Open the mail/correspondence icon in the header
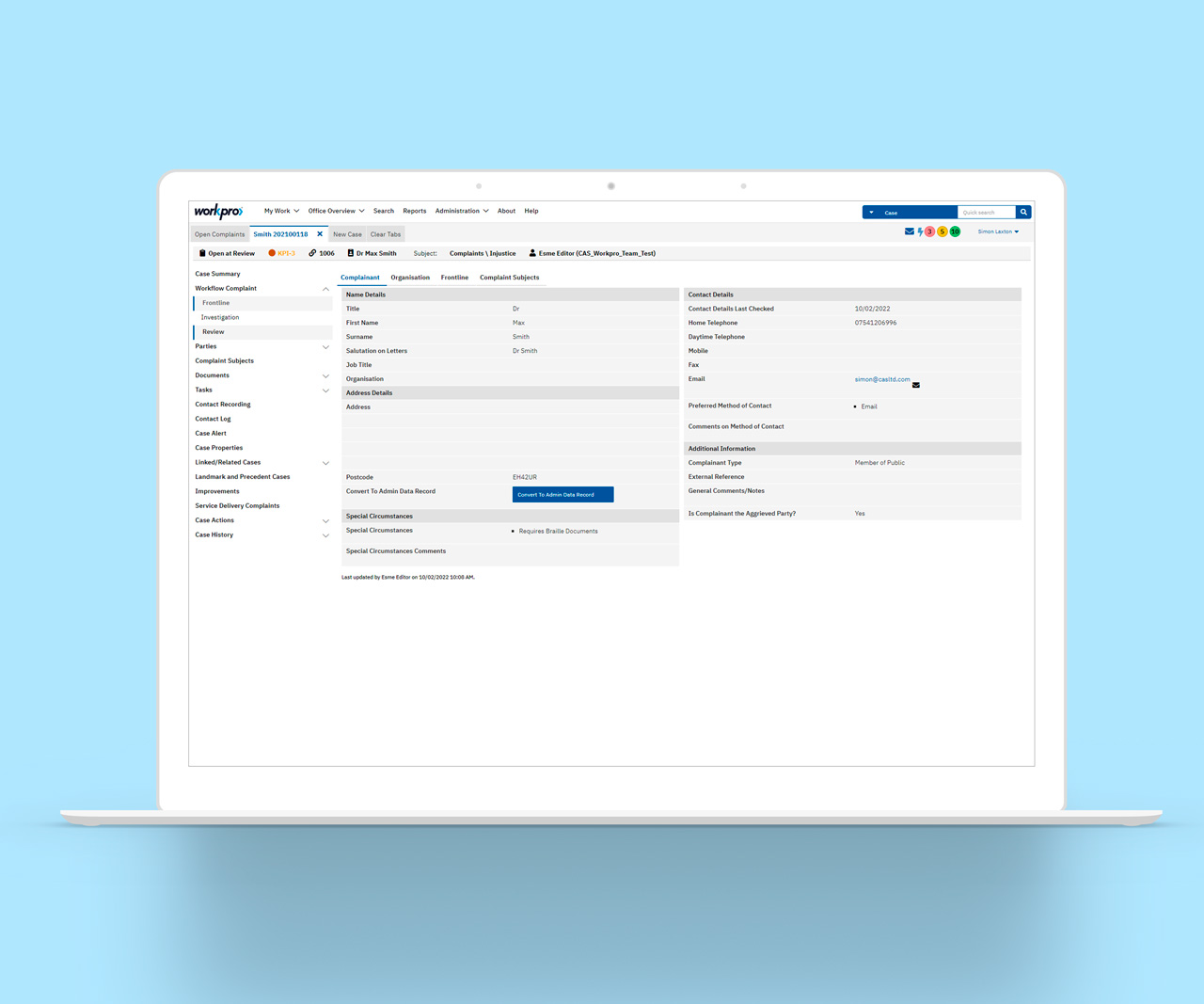Viewport: 1204px width, 1004px height. [907, 231]
